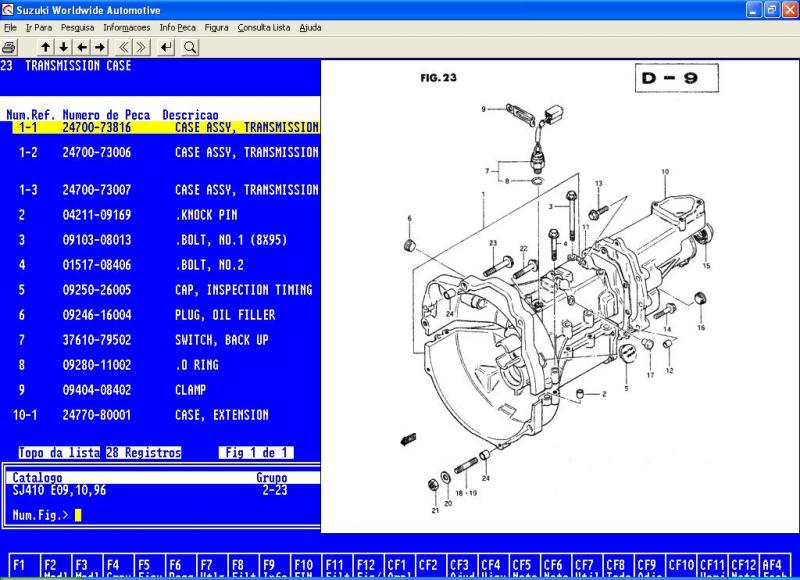Click the up arrow toolbar button

pyautogui.click(x=45, y=47)
